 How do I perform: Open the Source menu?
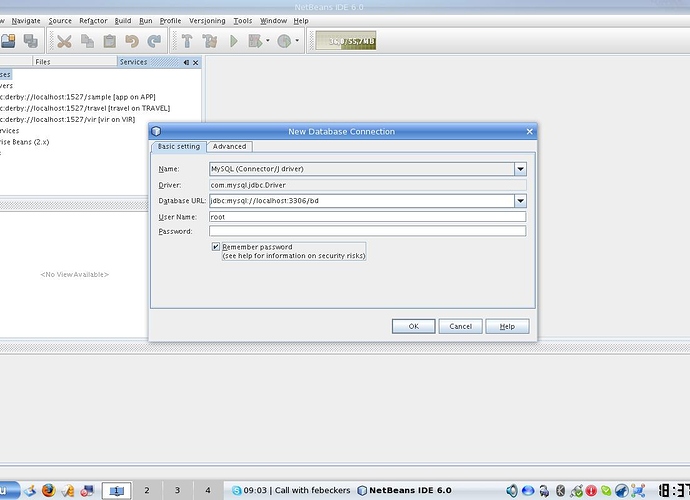[60, 21]
